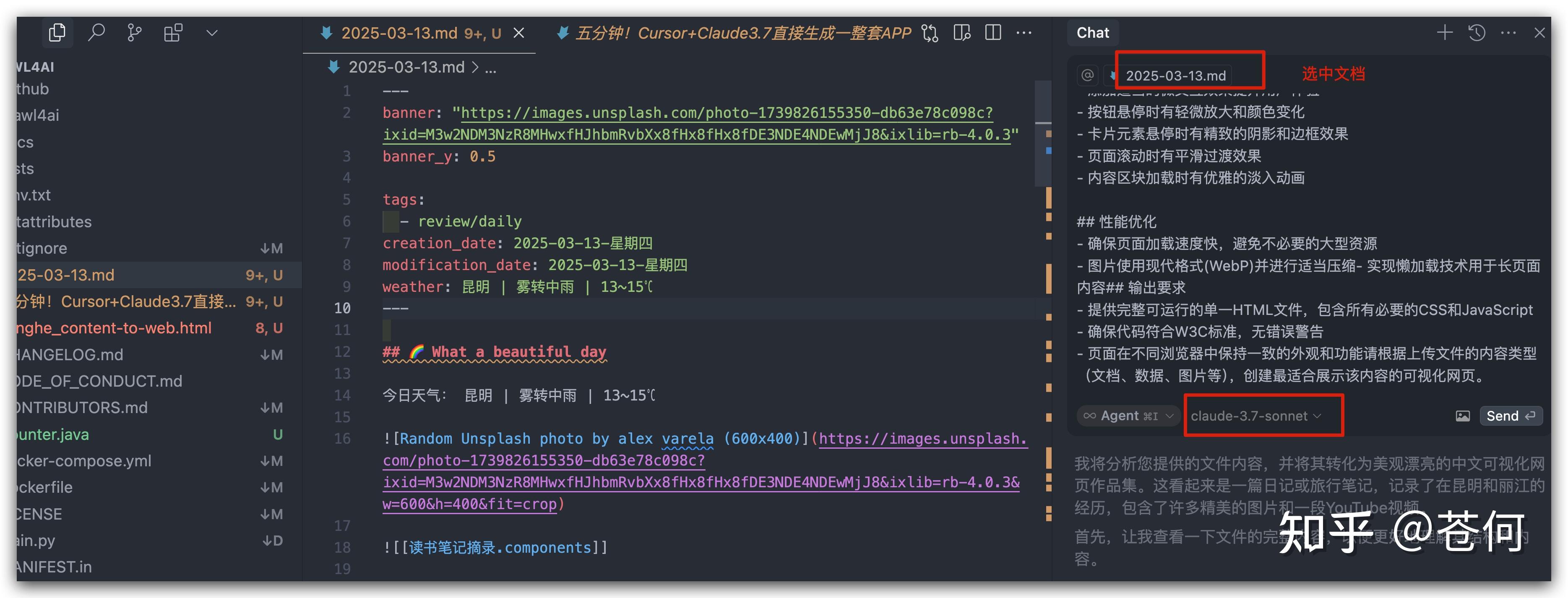1568x598 pixels.
Task: Attach image in chat input
Action: (x=1462, y=416)
